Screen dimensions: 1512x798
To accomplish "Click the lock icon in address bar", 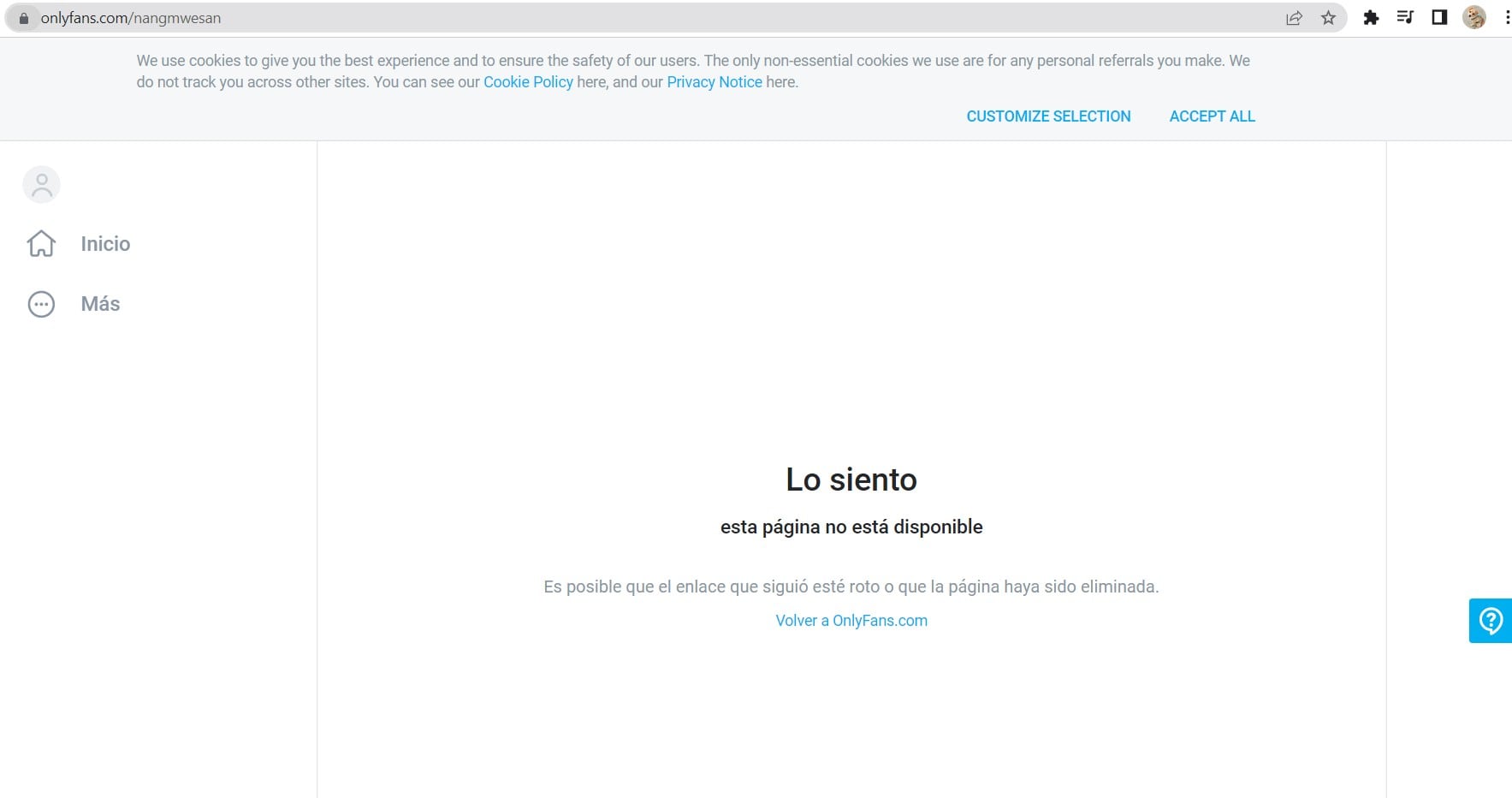I will pos(24,18).
